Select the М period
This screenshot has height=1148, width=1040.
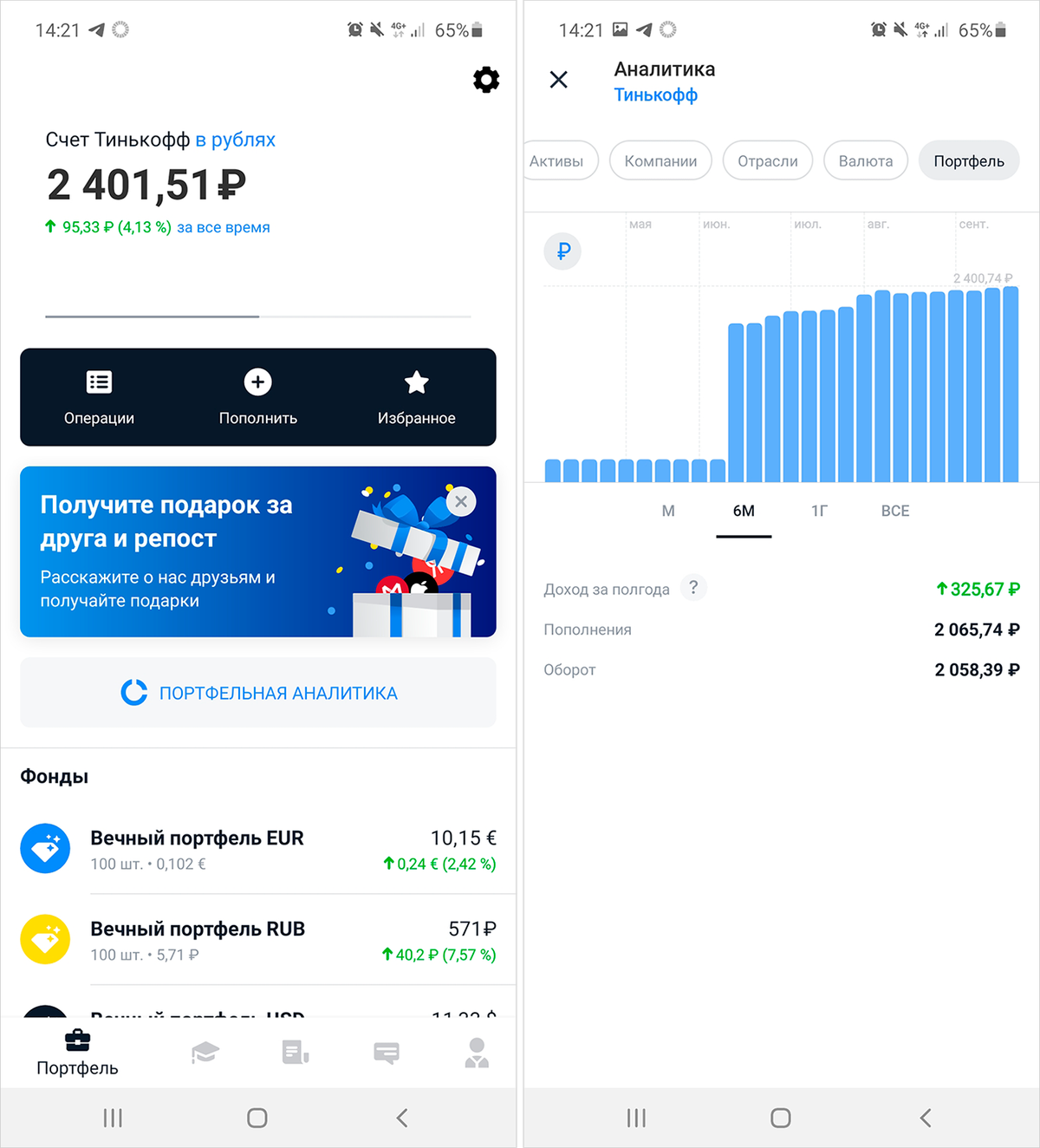[668, 511]
